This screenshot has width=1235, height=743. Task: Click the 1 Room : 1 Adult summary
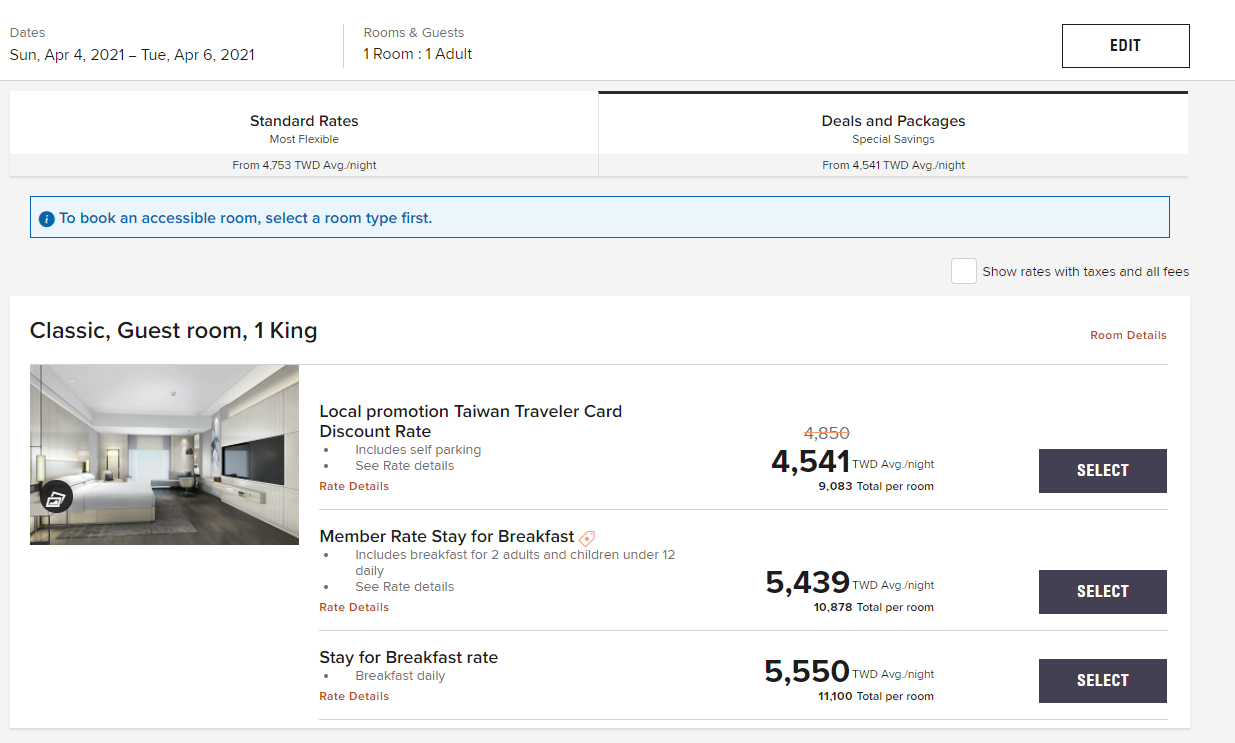pos(418,55)
